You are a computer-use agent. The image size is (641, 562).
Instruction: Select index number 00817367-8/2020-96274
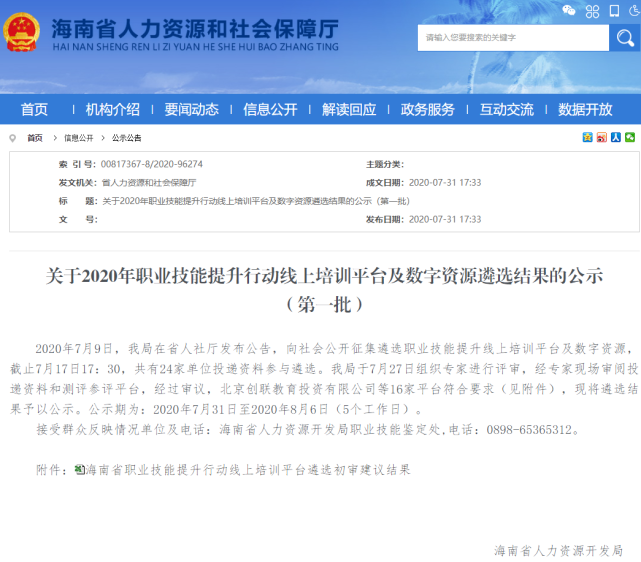tap(152, 164)
